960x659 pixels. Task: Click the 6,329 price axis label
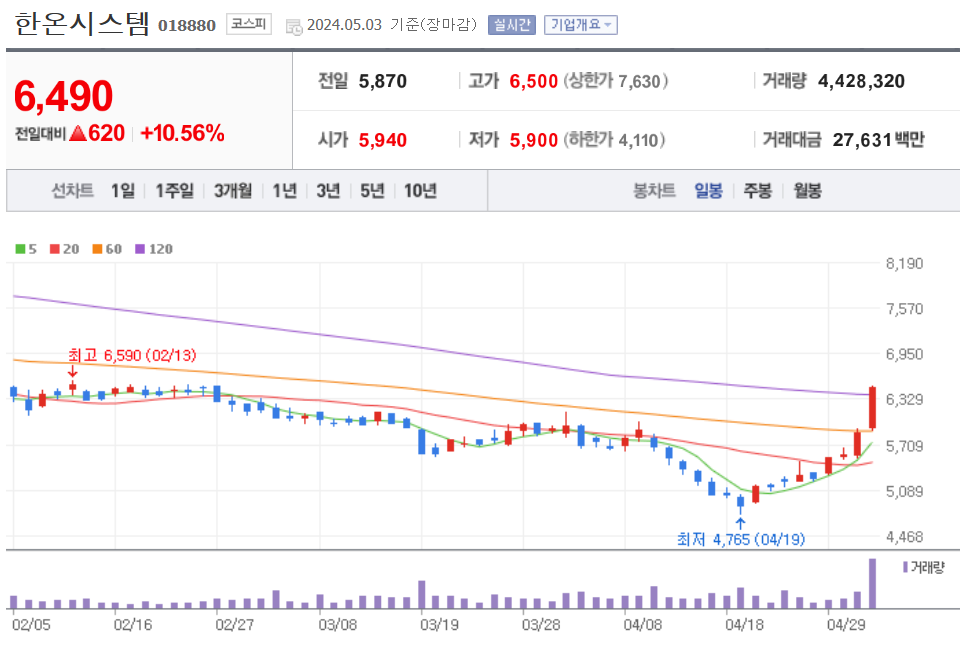click(904, 399)
